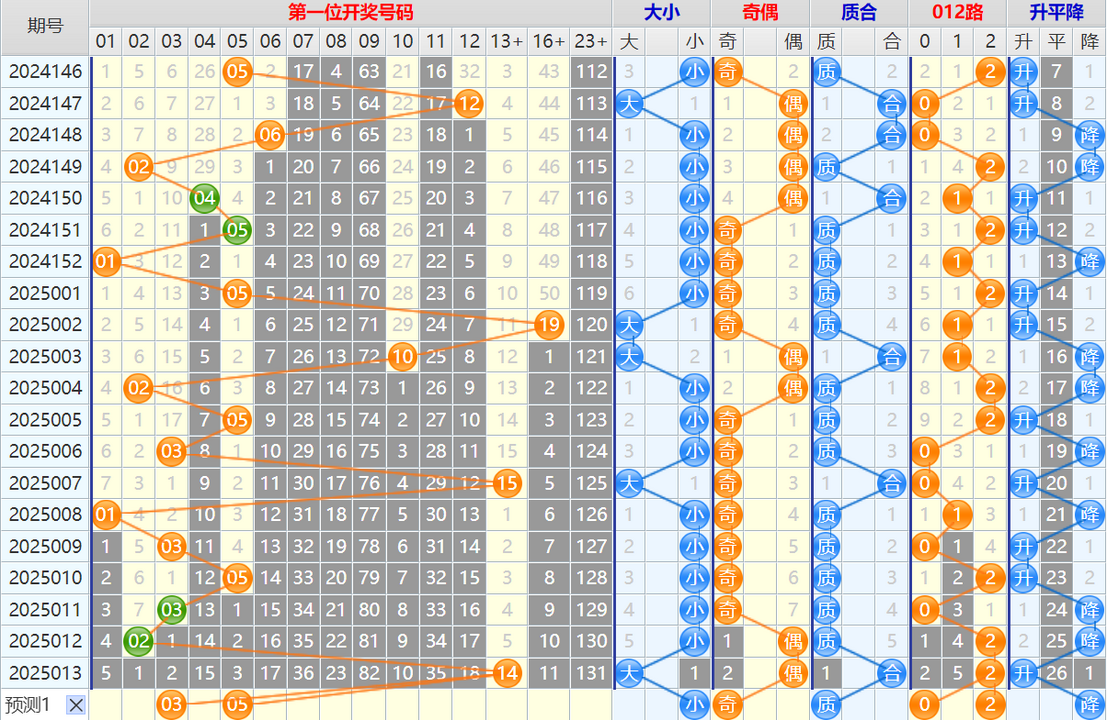Click cell 82 in row 2025013
The height and width of the screenshot is (720, 1107).
coord(369,673)
